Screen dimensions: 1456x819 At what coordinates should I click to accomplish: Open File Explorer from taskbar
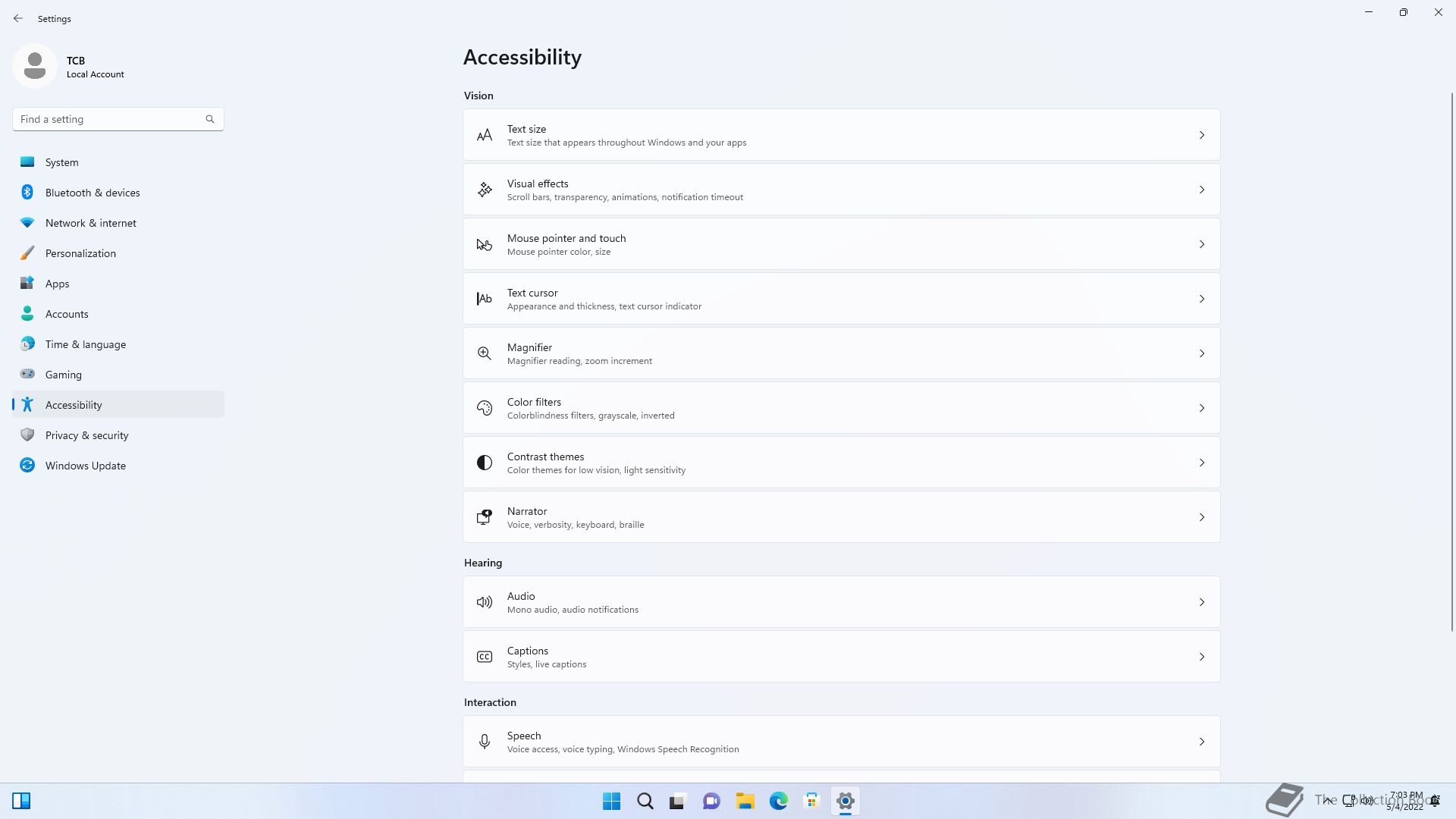point(745,801)
